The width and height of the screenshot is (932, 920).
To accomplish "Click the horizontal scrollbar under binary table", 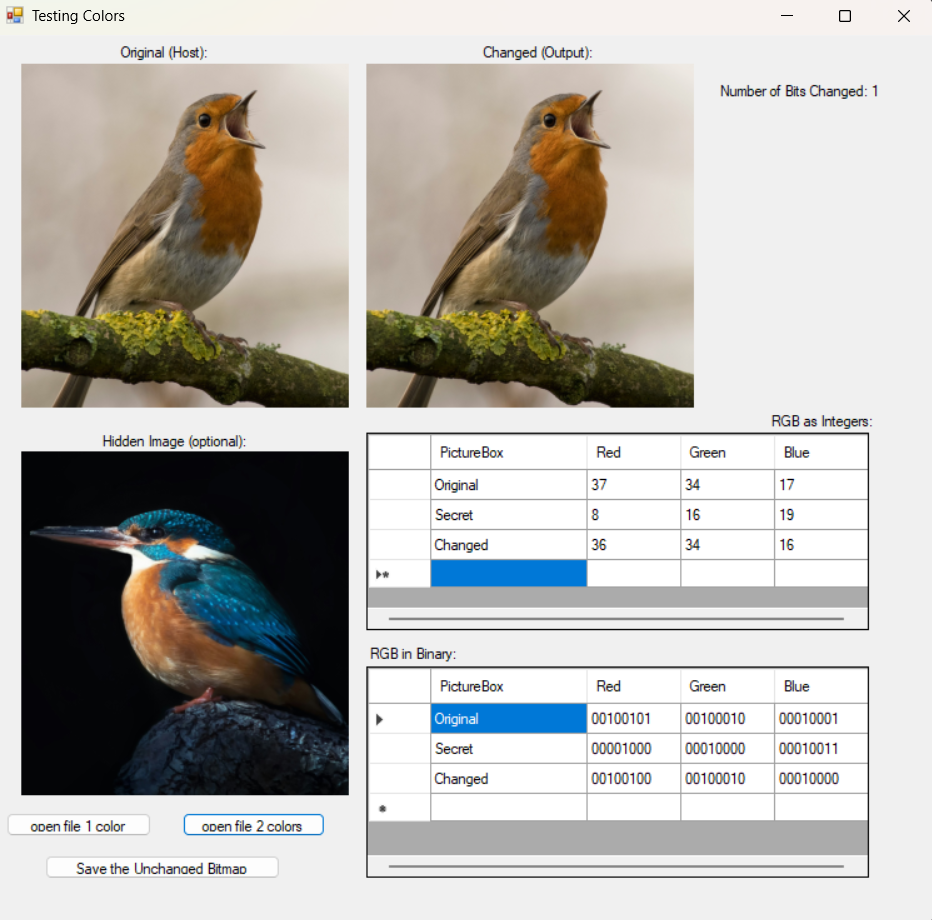I will point(616,866).
